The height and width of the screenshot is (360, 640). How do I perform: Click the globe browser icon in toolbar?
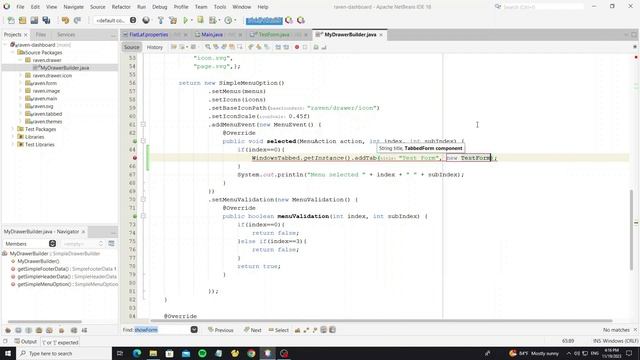(146, 20)
